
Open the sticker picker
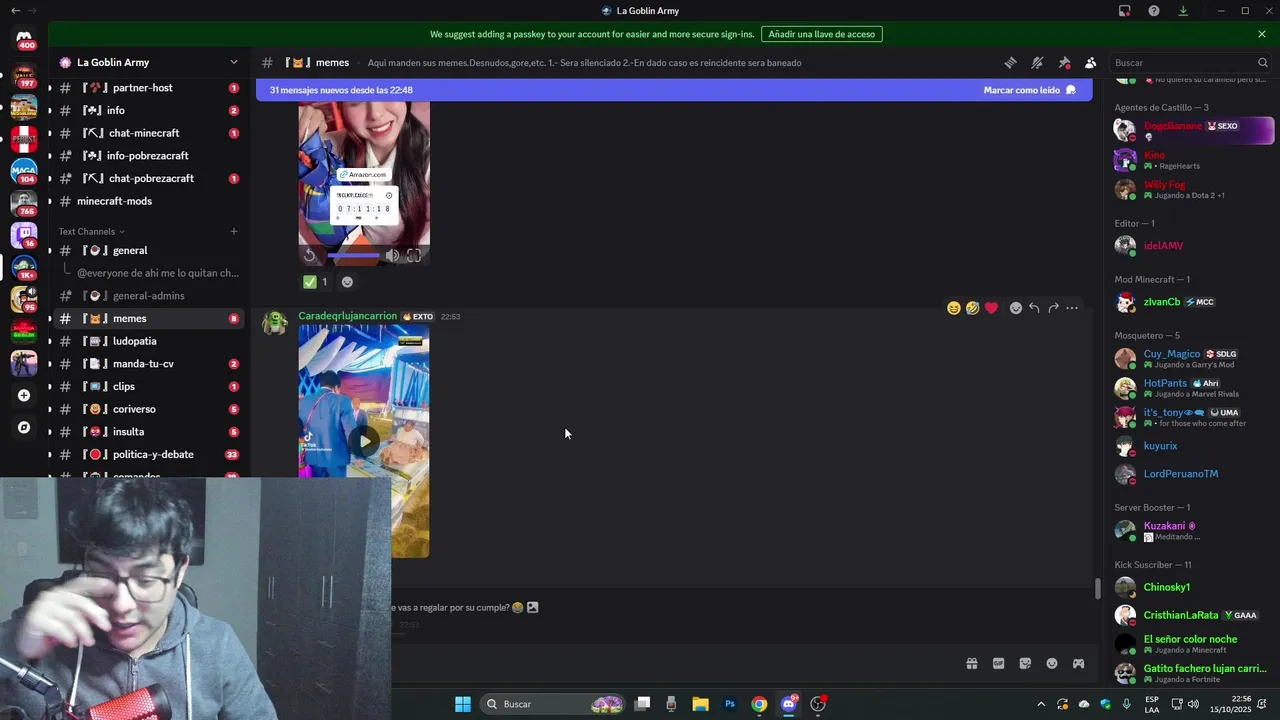pos(1025,663)
